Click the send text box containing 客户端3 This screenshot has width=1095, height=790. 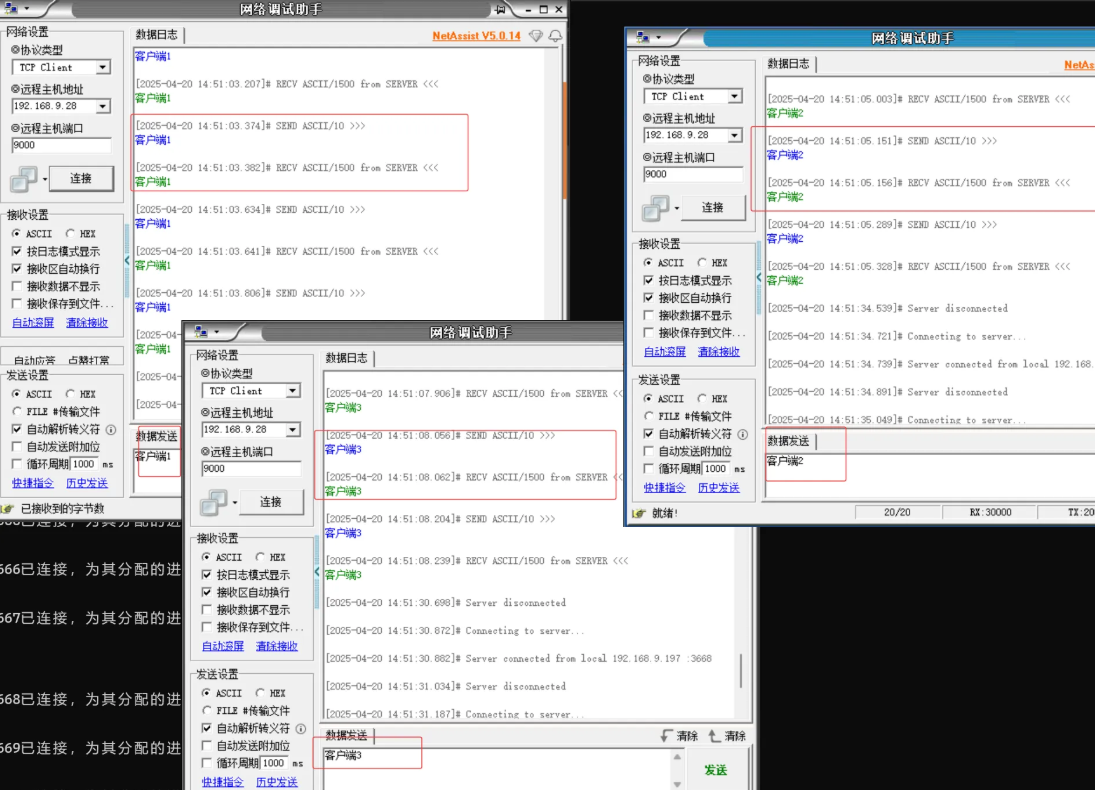click(x=497, y=770)
